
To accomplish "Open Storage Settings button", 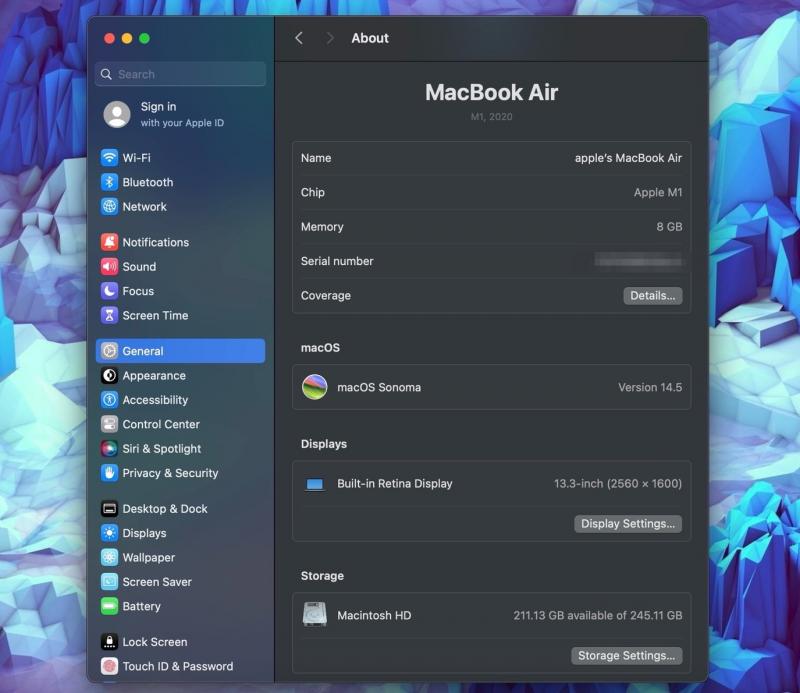I will (x=627, y=655).
